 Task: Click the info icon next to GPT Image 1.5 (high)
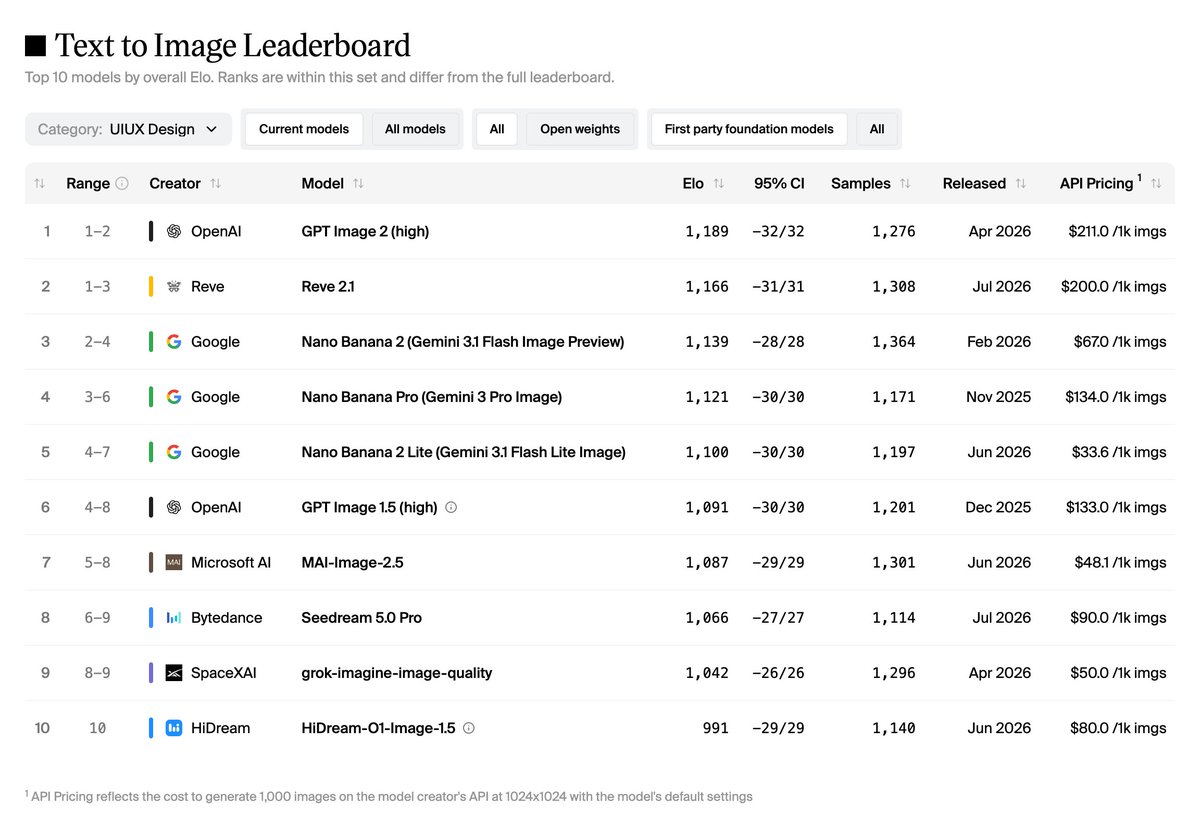point(451,507)
